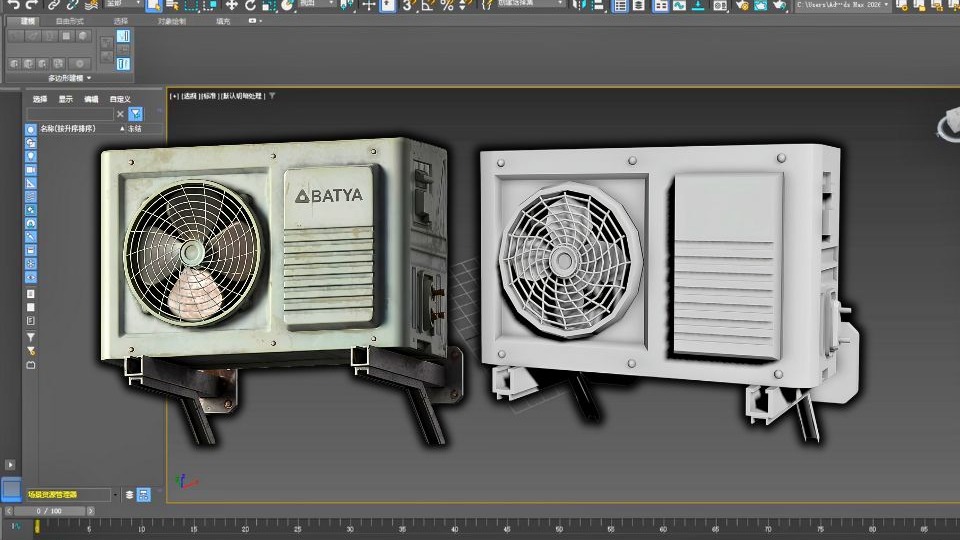Open the reference coordinate system dropdown
This screenshot has width=960, height=540.
click(316, 4)
